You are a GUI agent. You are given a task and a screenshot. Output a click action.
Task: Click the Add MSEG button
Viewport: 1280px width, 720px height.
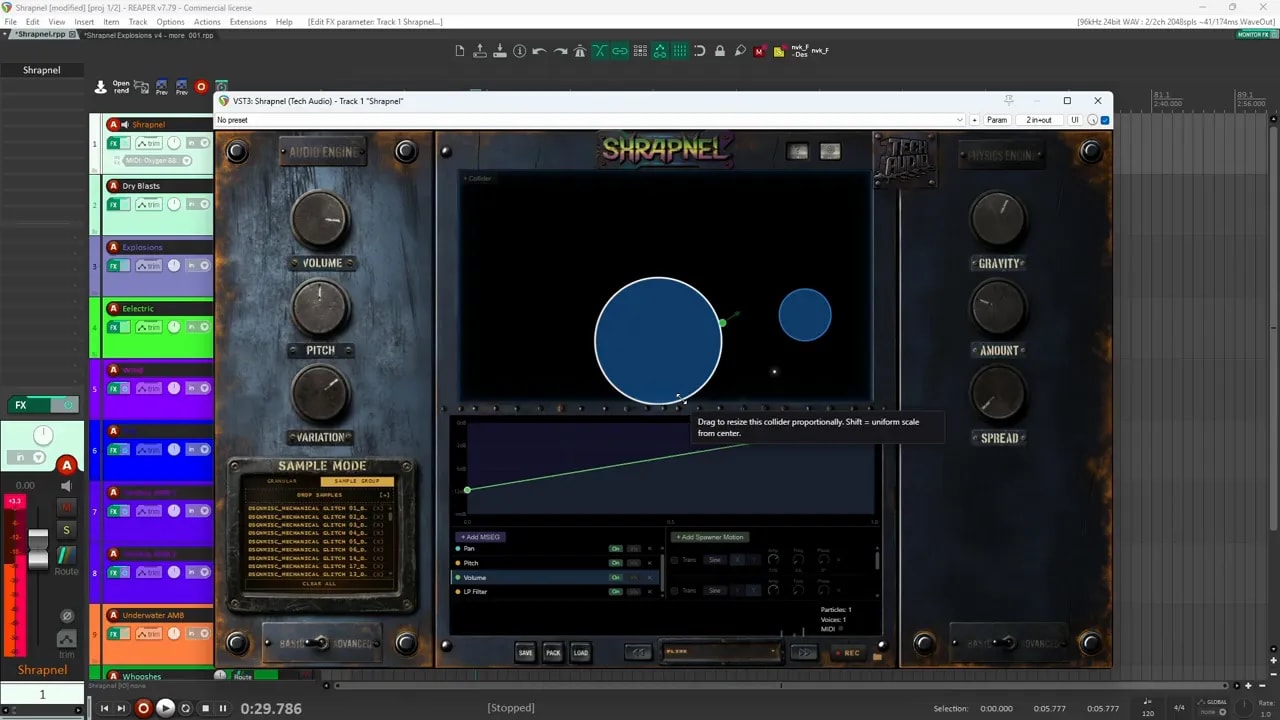click(x=480, y=537)
